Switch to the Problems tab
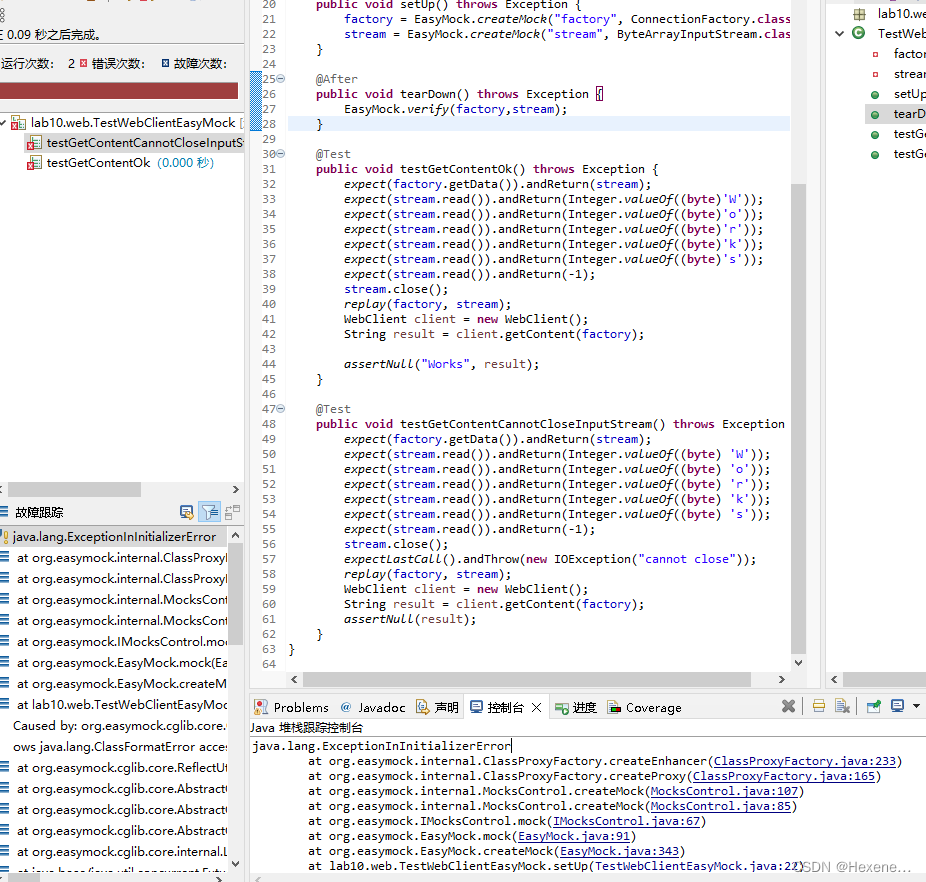 click(291, 707)
